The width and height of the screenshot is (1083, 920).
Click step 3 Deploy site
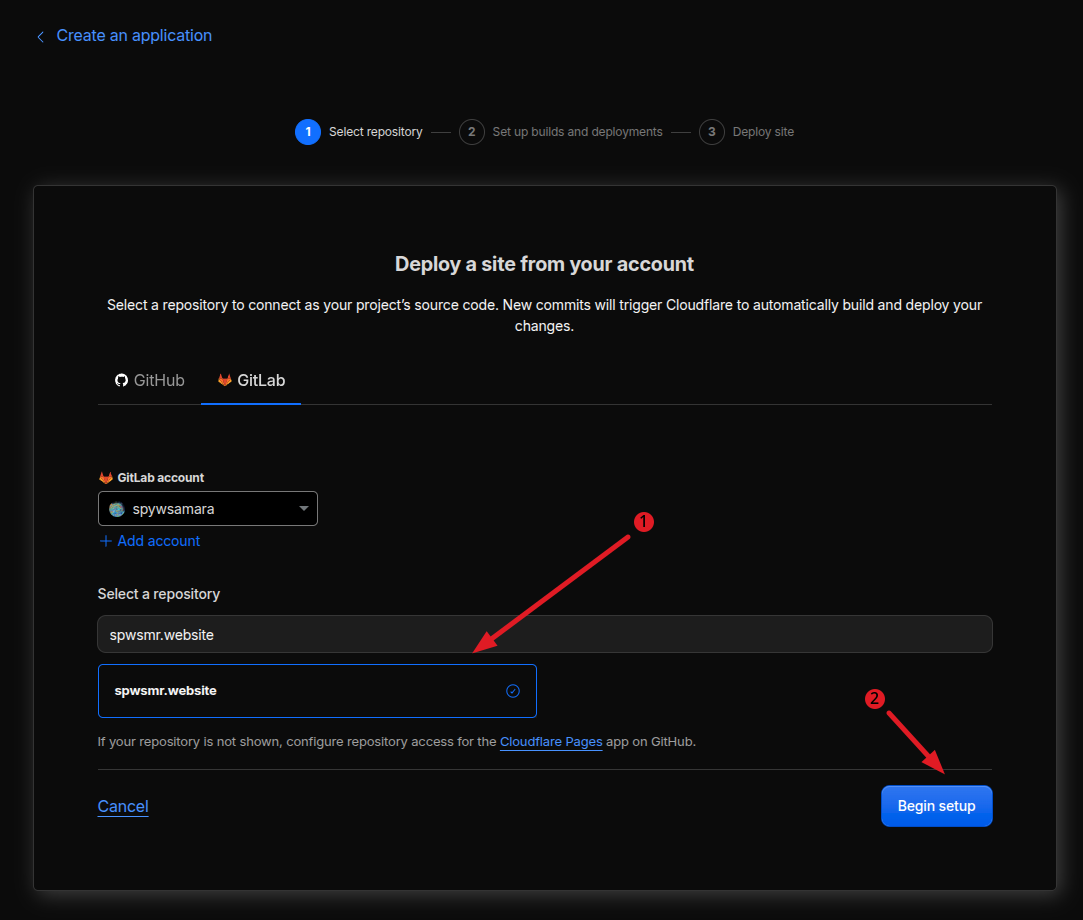pyautogui.click(x=747, y=132)
